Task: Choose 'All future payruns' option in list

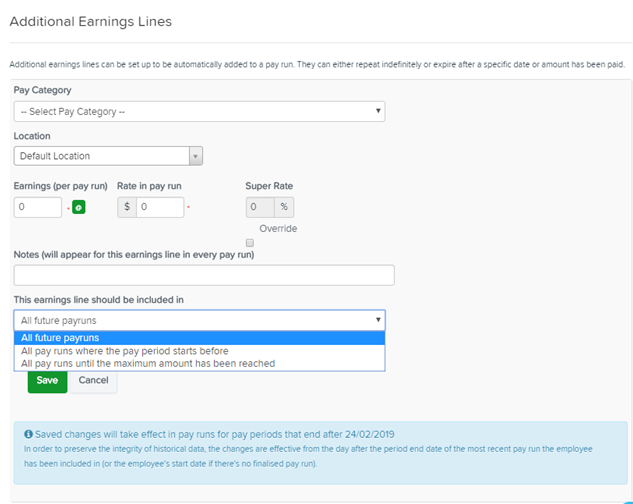Action: pos(199,338)
